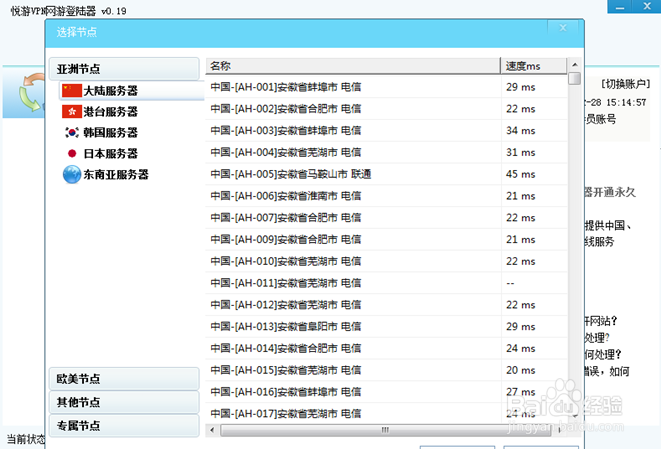Expand the 欧美节点 group
Screen dimensions: 661x449
click(124, 379)
